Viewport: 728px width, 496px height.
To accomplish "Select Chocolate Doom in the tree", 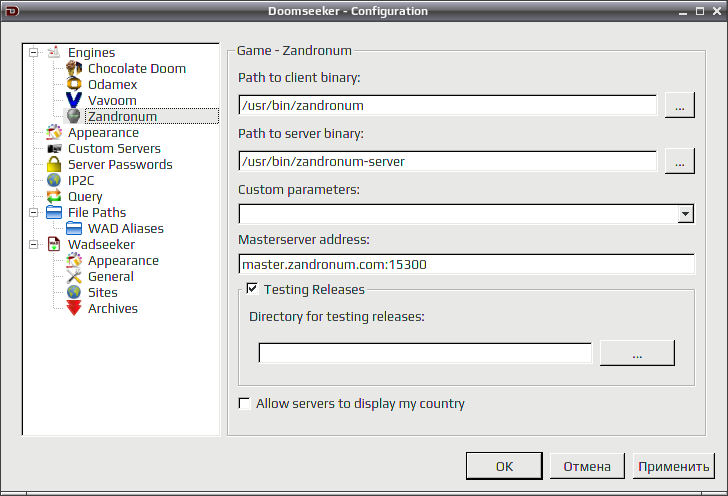I will pos(137,68).
